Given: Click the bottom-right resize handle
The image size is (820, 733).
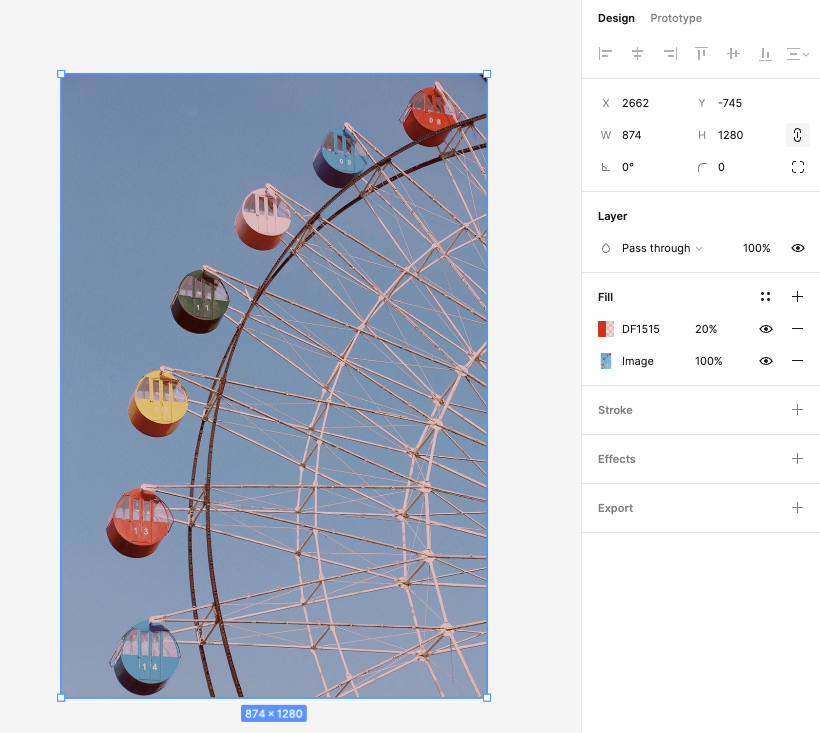Looking at the screenshot, I should [487, 697].
